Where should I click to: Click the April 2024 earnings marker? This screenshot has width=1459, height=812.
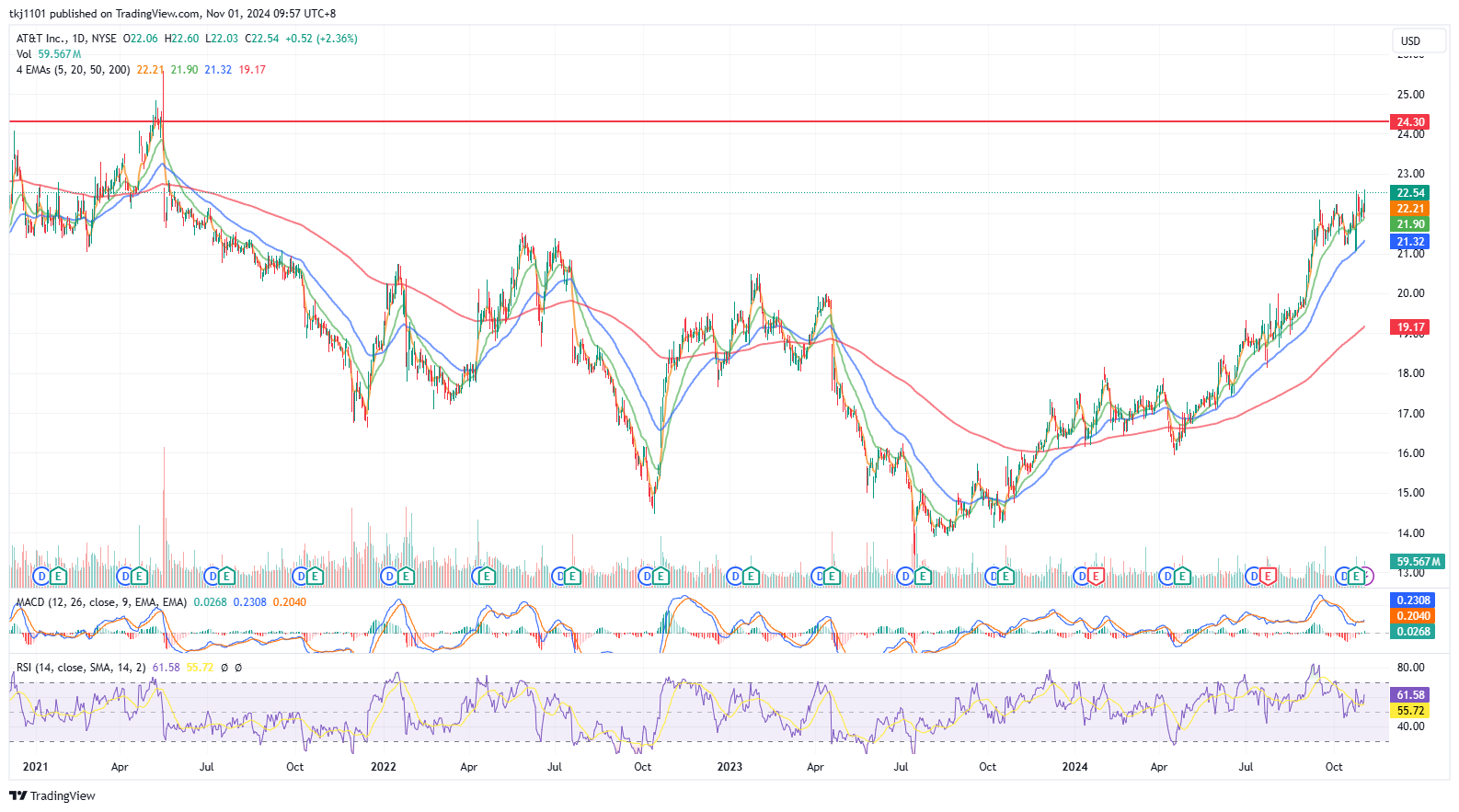1182,577
